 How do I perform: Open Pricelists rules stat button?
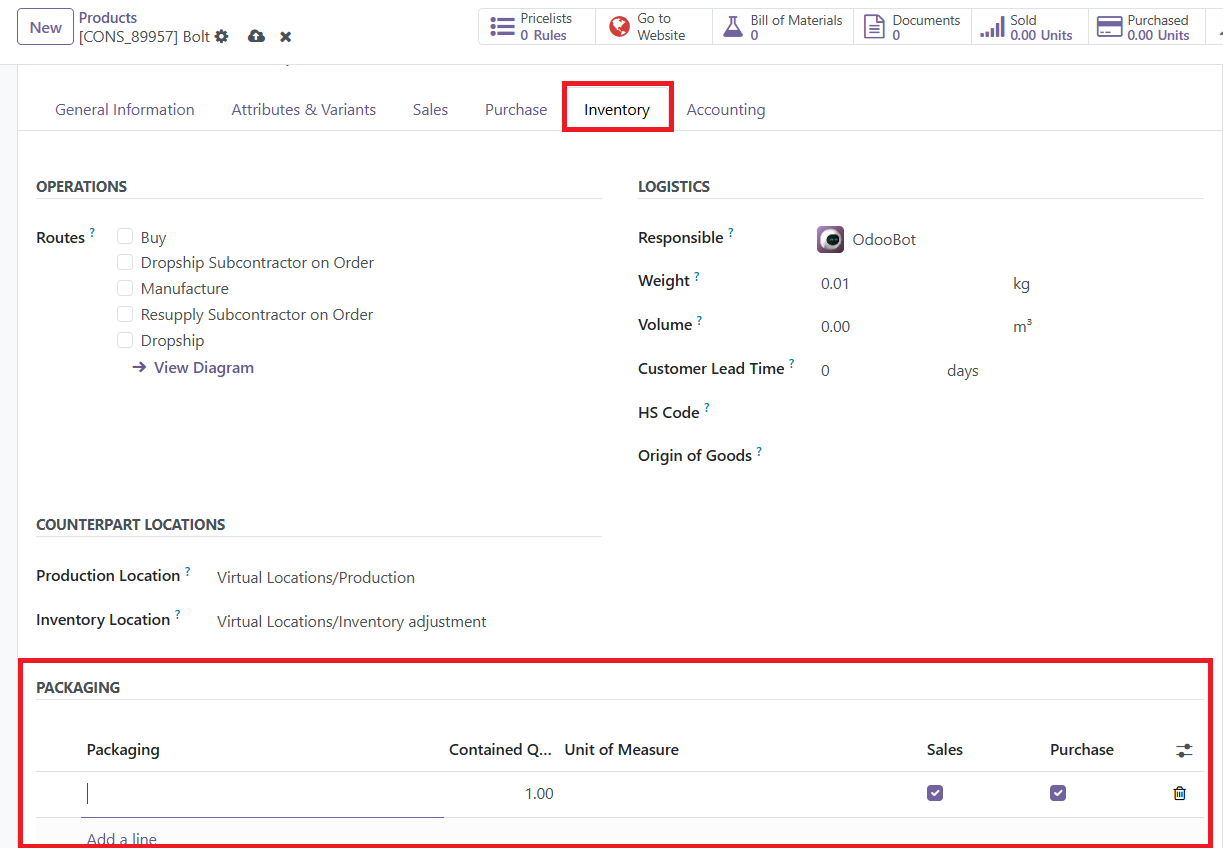coord(537,27)
